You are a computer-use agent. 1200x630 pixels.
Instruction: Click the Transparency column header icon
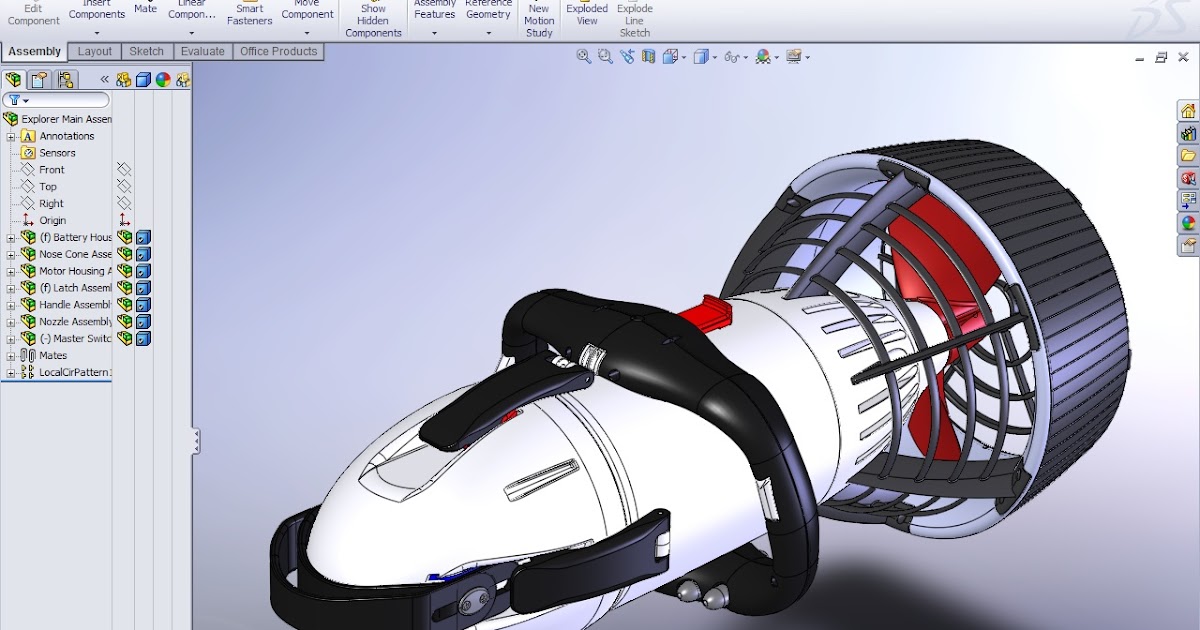click(181, 80)
